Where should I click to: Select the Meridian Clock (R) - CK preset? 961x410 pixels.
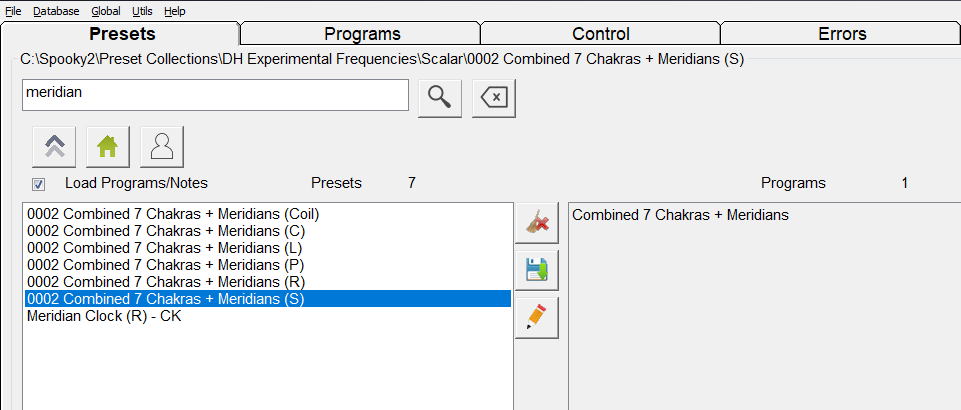pyautogui.click(x=104, y=316)
